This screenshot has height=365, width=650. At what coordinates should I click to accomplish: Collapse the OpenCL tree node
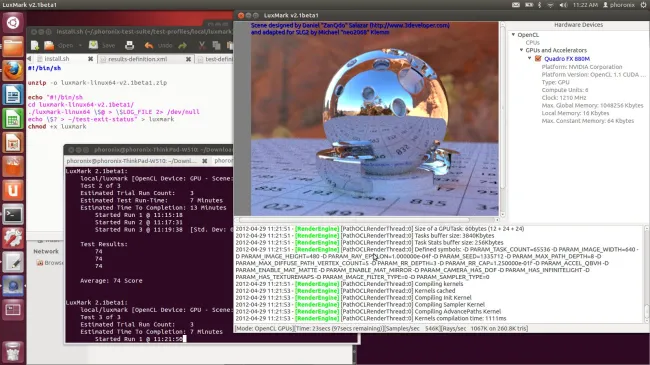513,35
